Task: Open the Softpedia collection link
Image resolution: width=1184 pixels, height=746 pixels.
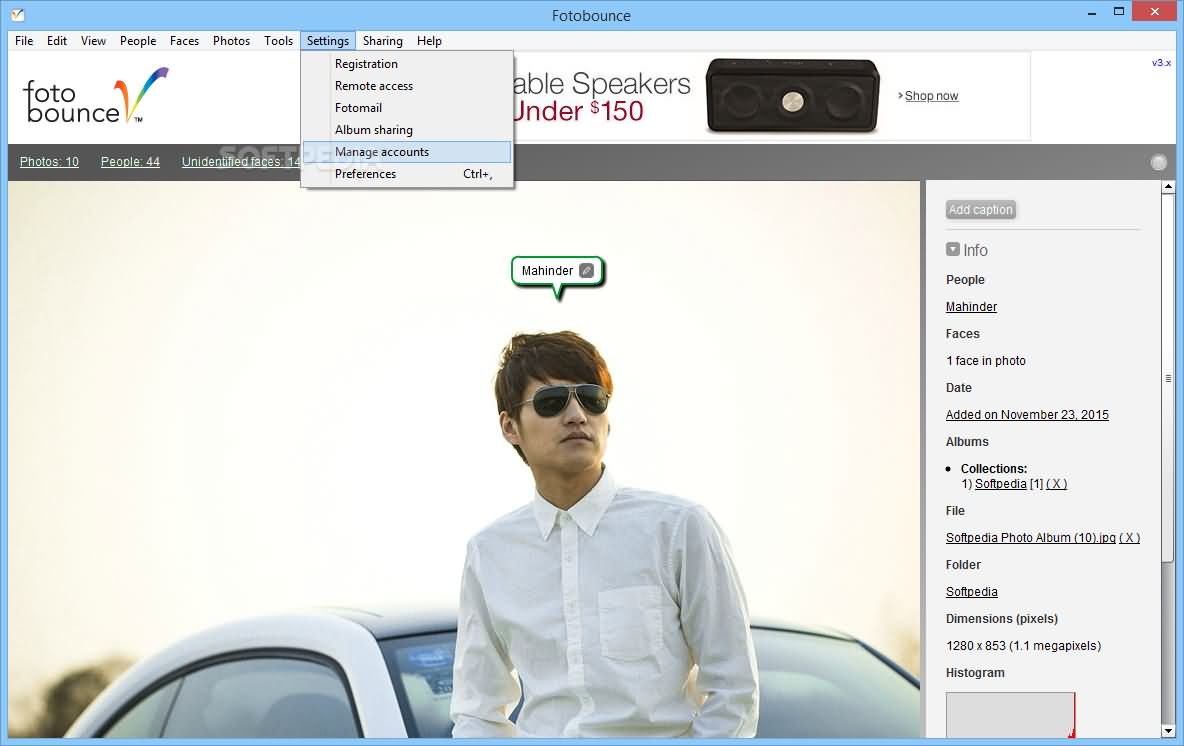Action: 1001,484
